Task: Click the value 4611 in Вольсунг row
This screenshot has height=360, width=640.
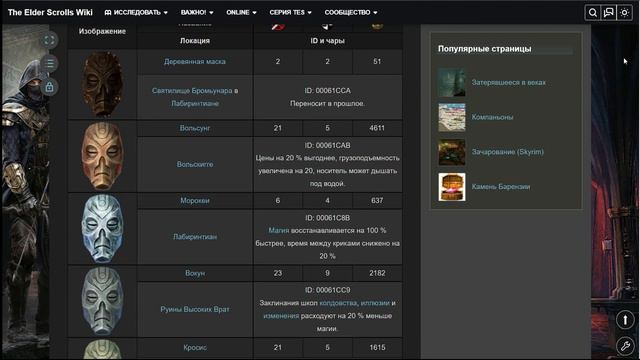Action: [x=377, y=128]
